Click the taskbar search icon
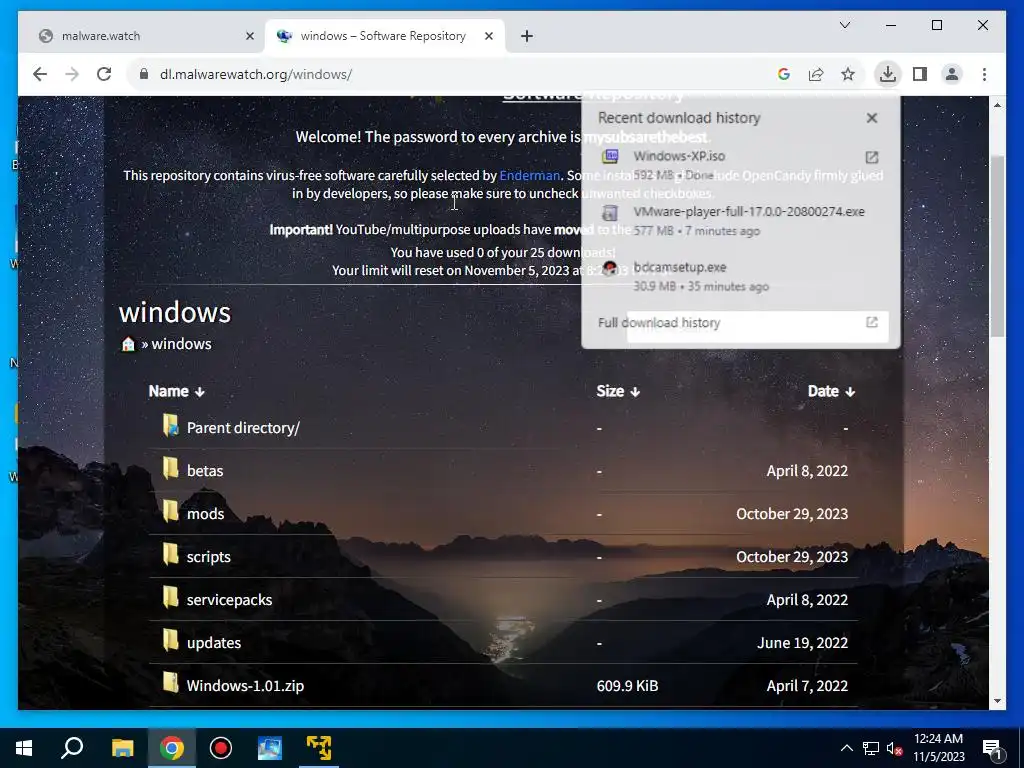The height and width of the screenshot is (768, 1024). pyautogui.click(x=72, y=748)
